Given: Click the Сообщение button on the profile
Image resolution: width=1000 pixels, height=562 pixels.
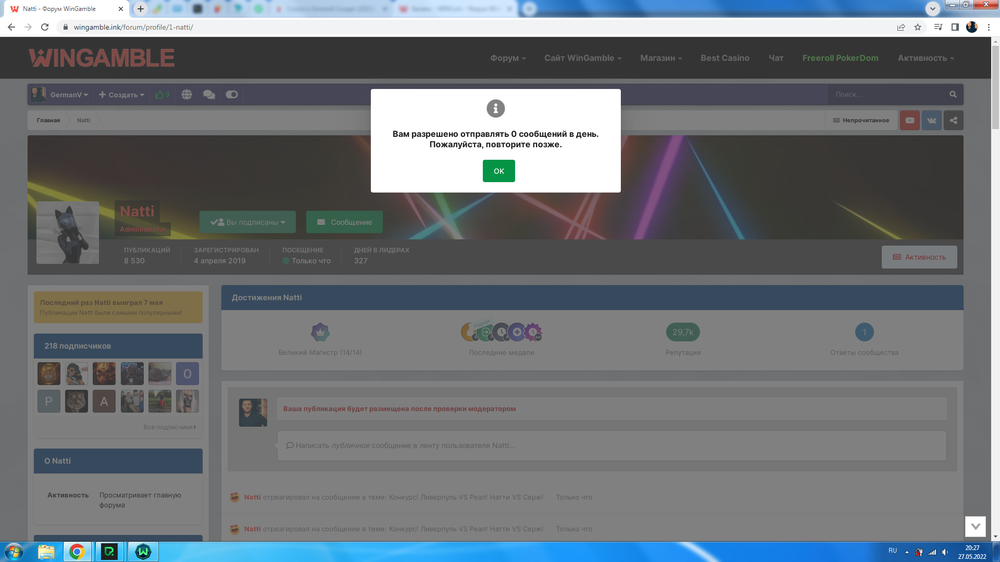Looking at the screenshot, I should pos(344,222).
